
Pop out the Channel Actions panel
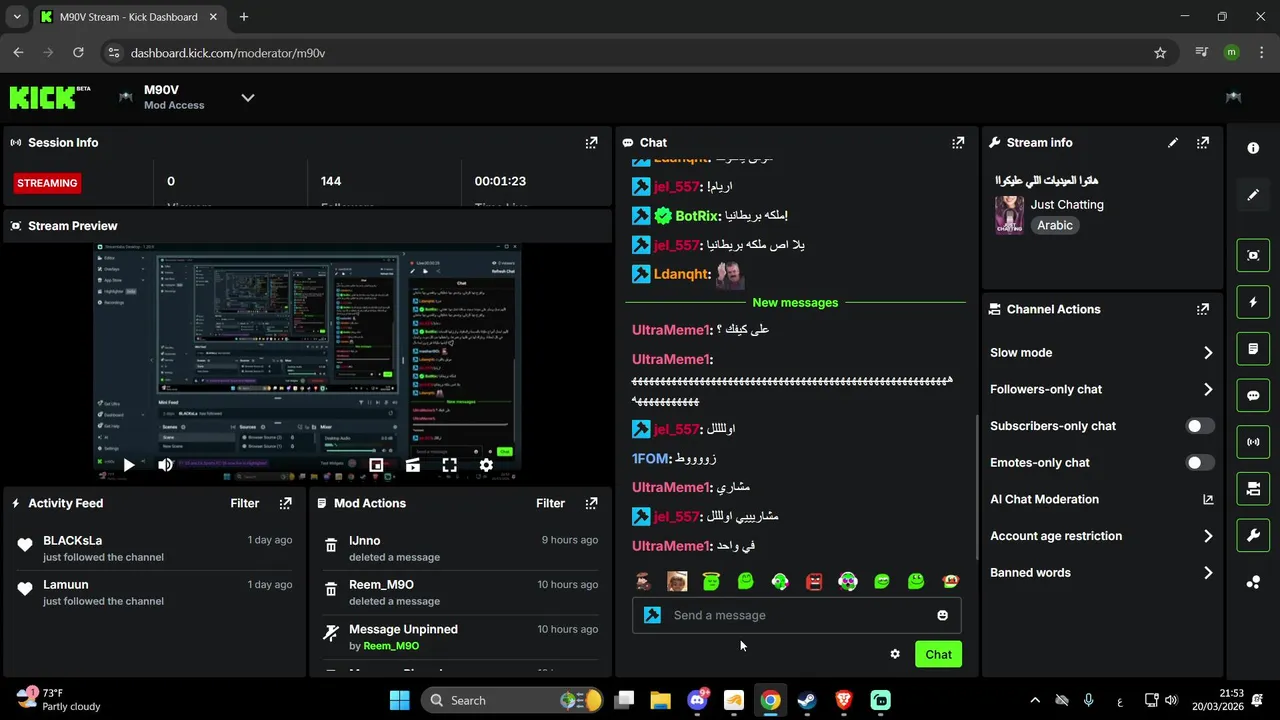(x=1203, y=309)
